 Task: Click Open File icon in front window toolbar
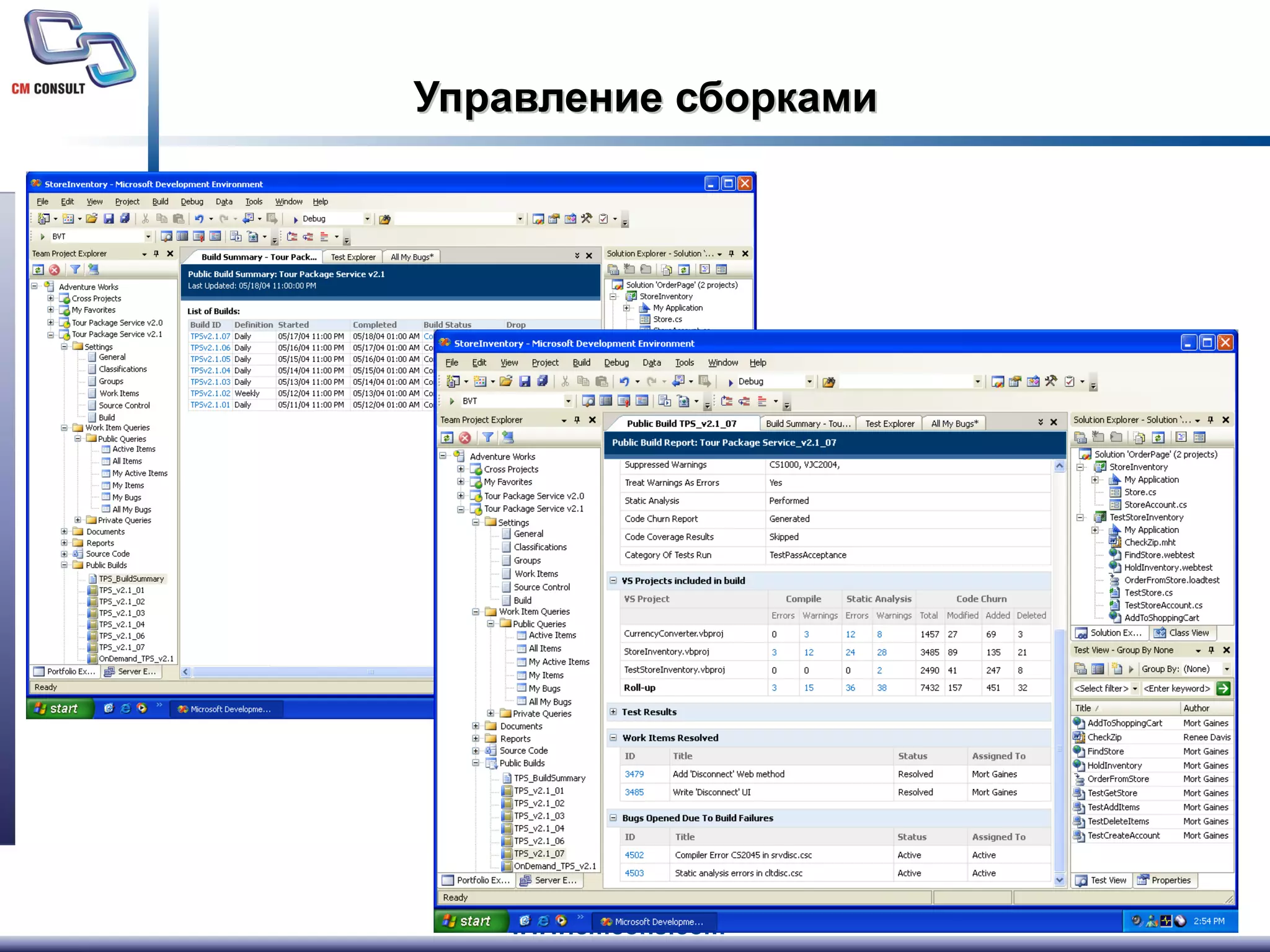(x=507, y=382)
